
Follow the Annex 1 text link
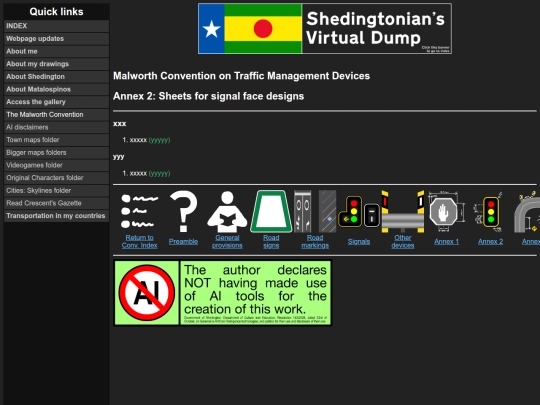(x=446, y=242)
